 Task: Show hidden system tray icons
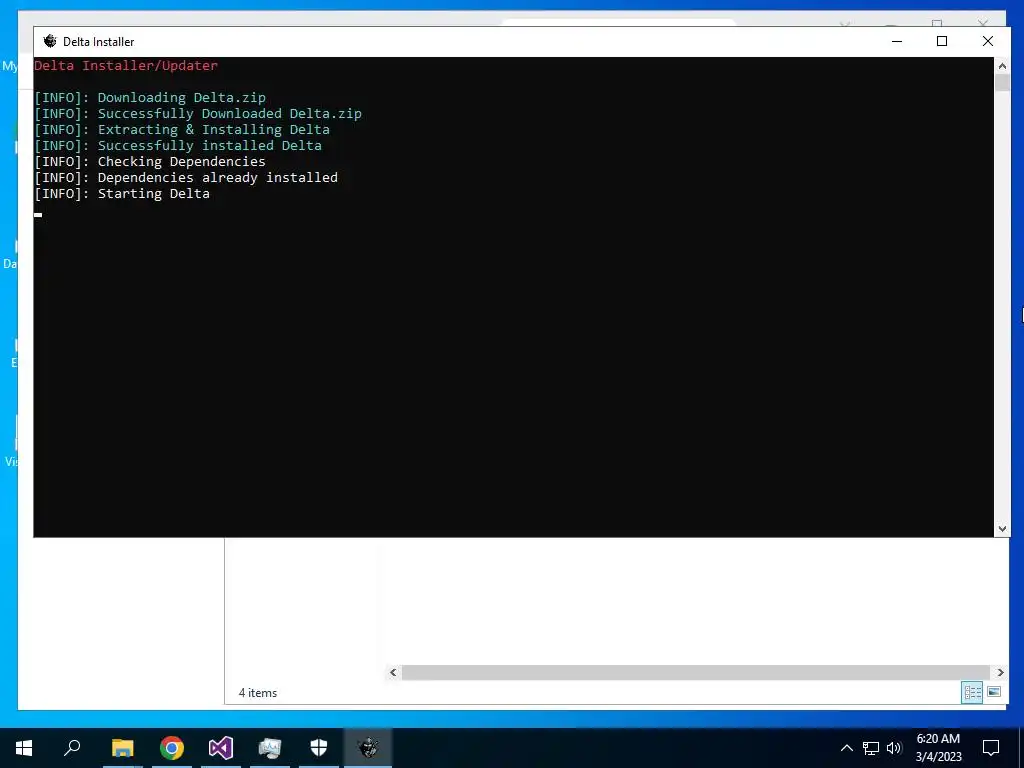pos(846,748)
